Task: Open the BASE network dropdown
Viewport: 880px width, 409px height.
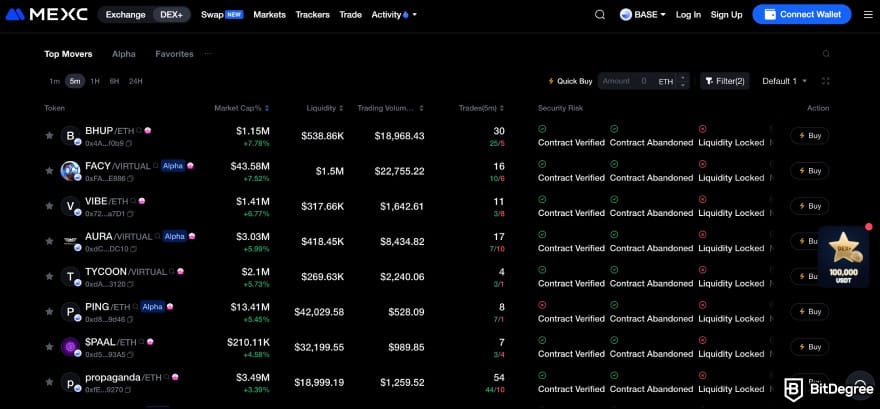Action: (643, 15)
